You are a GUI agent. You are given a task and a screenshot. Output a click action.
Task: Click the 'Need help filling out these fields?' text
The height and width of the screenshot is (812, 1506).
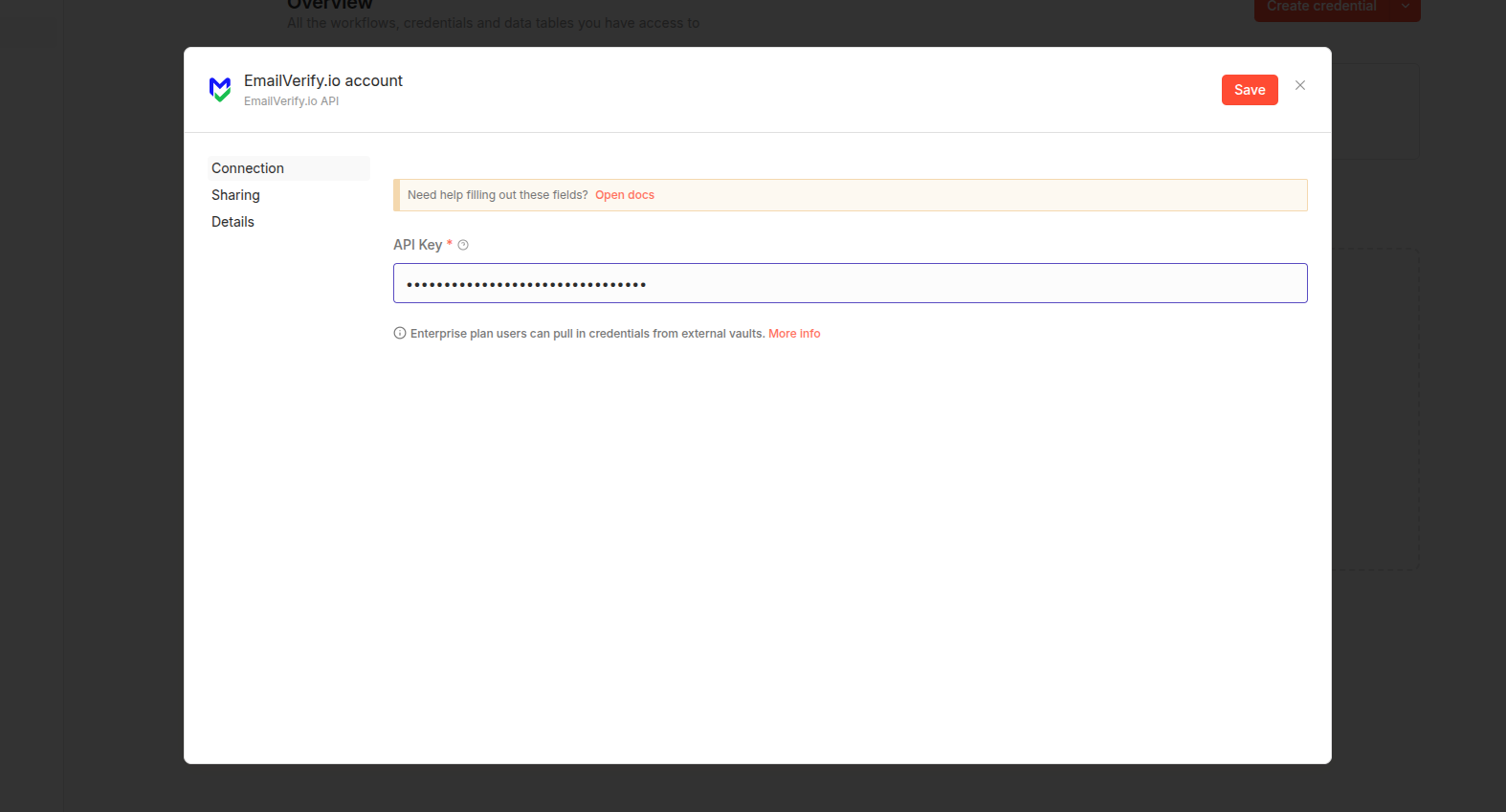tap(498, 195)
